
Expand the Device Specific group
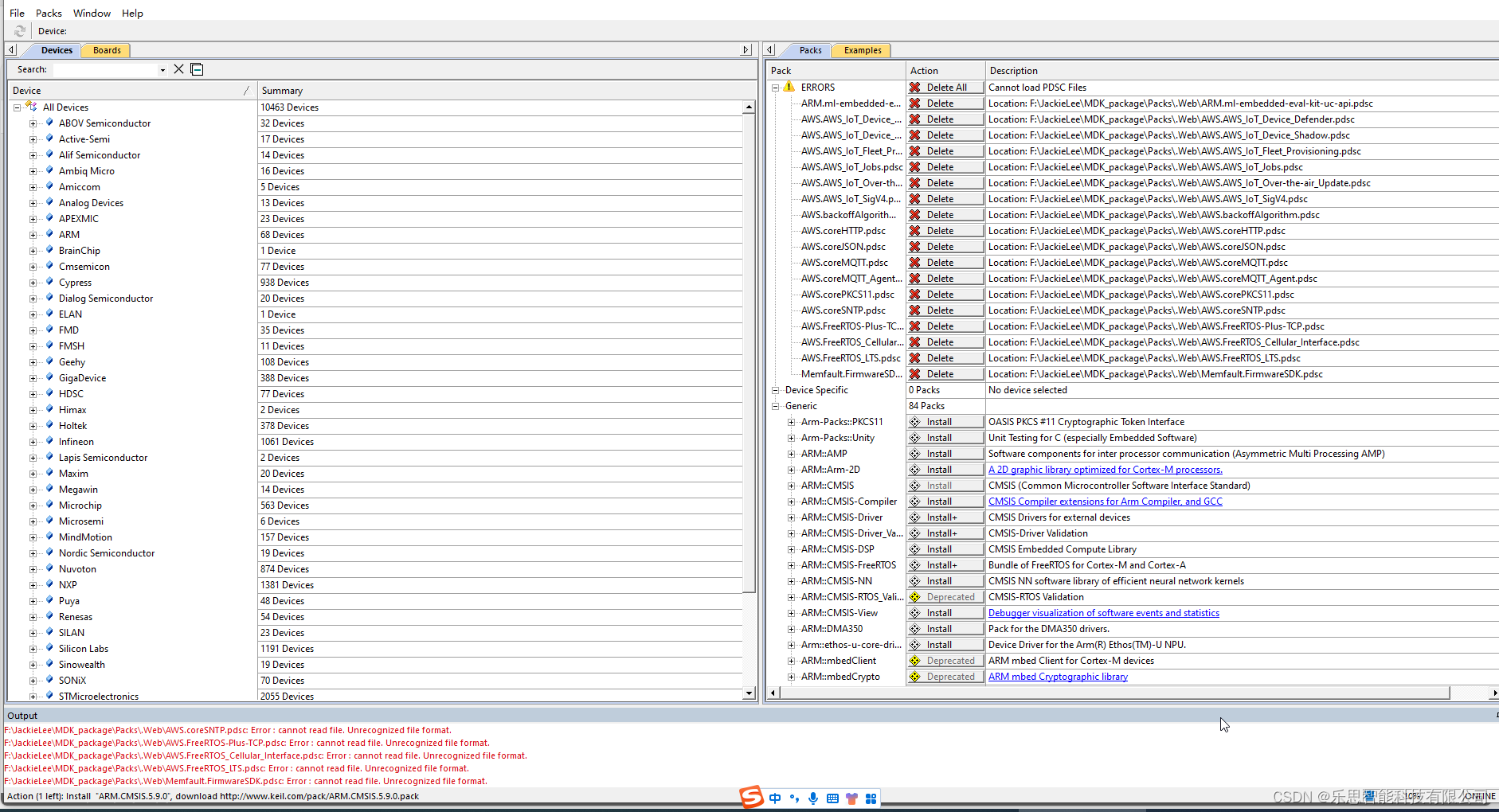775,390
